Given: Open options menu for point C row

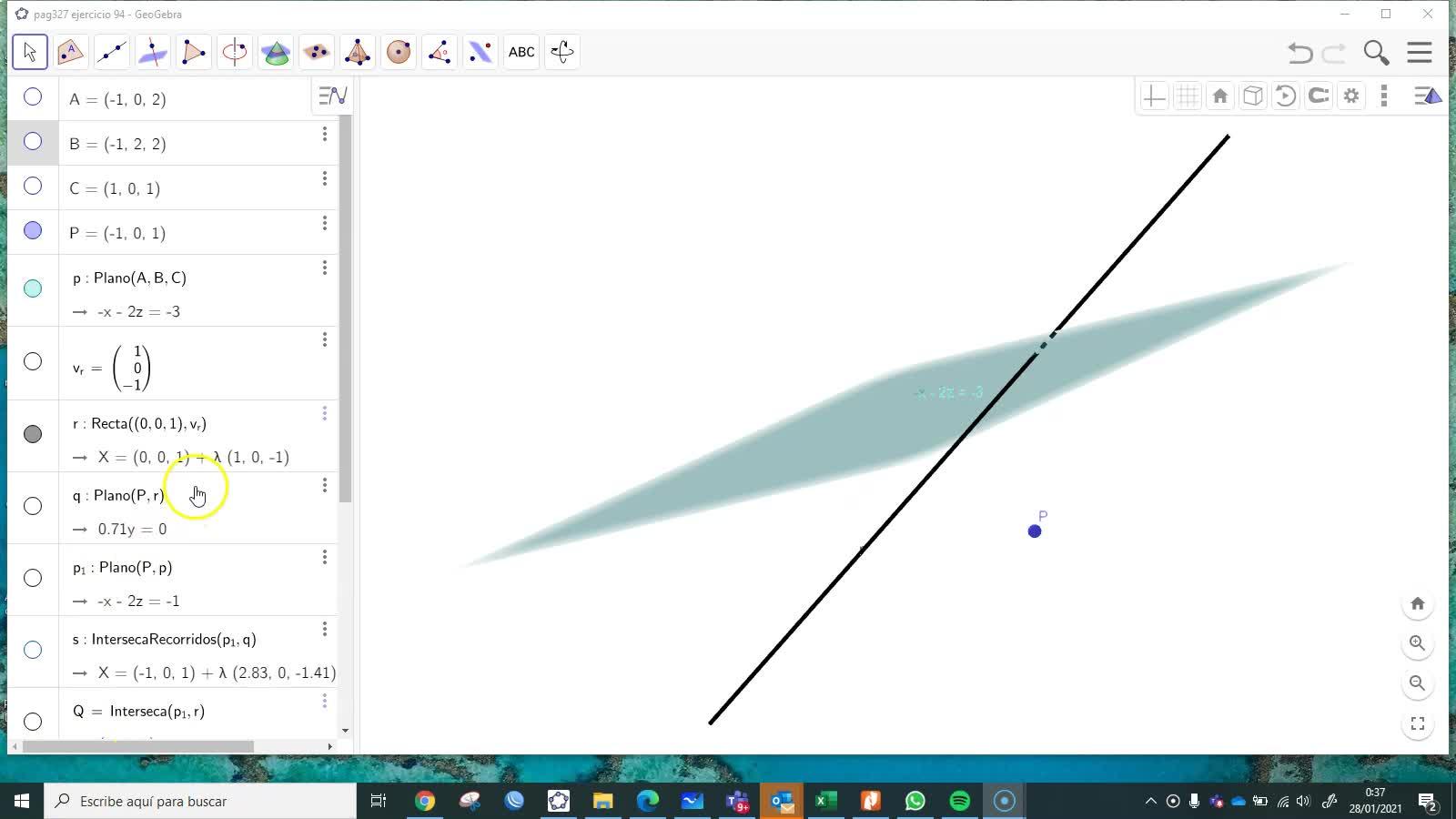Looking at the screenshot, I should 324,178.
